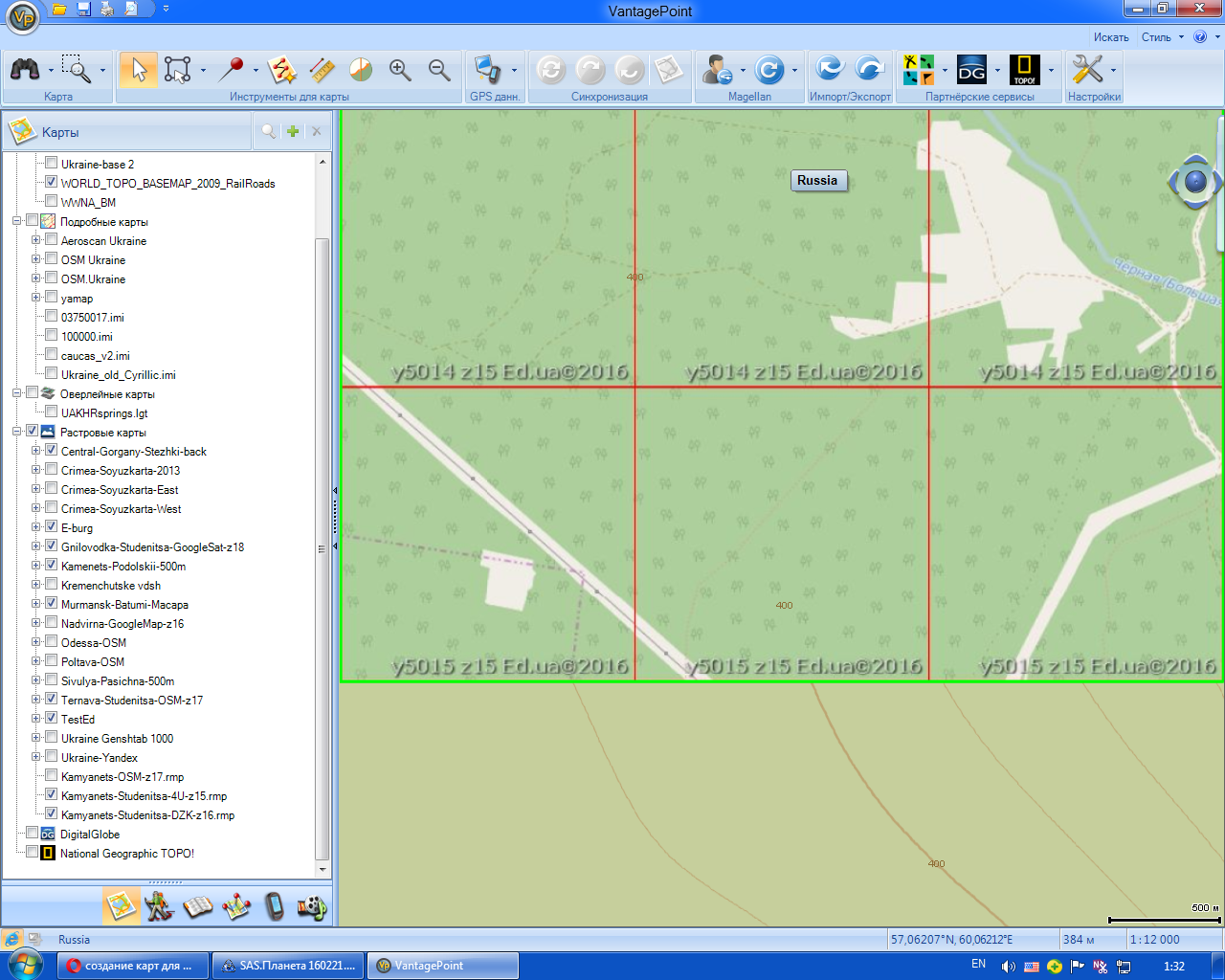Image resolution: width=1225 pixels, height=980 pixels.
Task: Select Kamyanets-OSM-z17.rmp in the map tree
Action: [122, 777]
